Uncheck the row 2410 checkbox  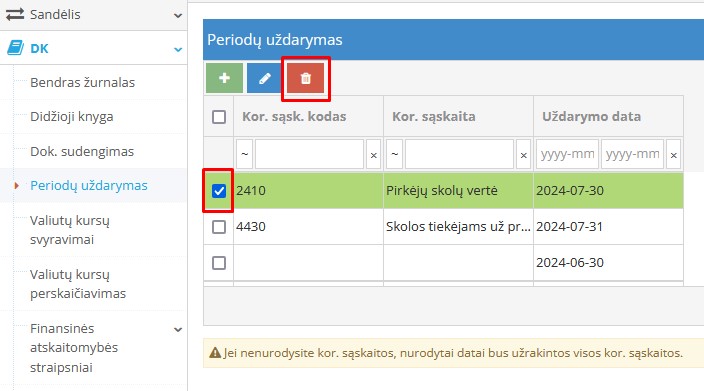[219, 191]
